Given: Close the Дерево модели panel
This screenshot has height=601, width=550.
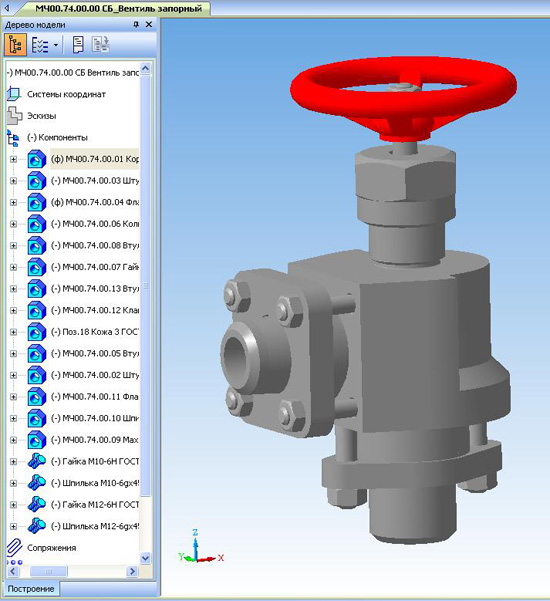Looking at the screenshot, I should (149, 25).
